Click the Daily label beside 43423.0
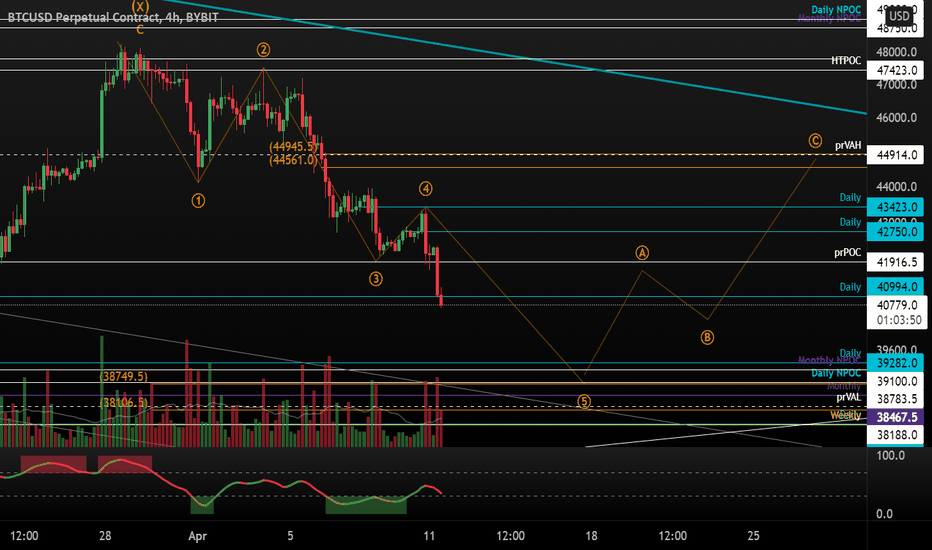Viewport: 932px width, 550px height. pos(850,197)
